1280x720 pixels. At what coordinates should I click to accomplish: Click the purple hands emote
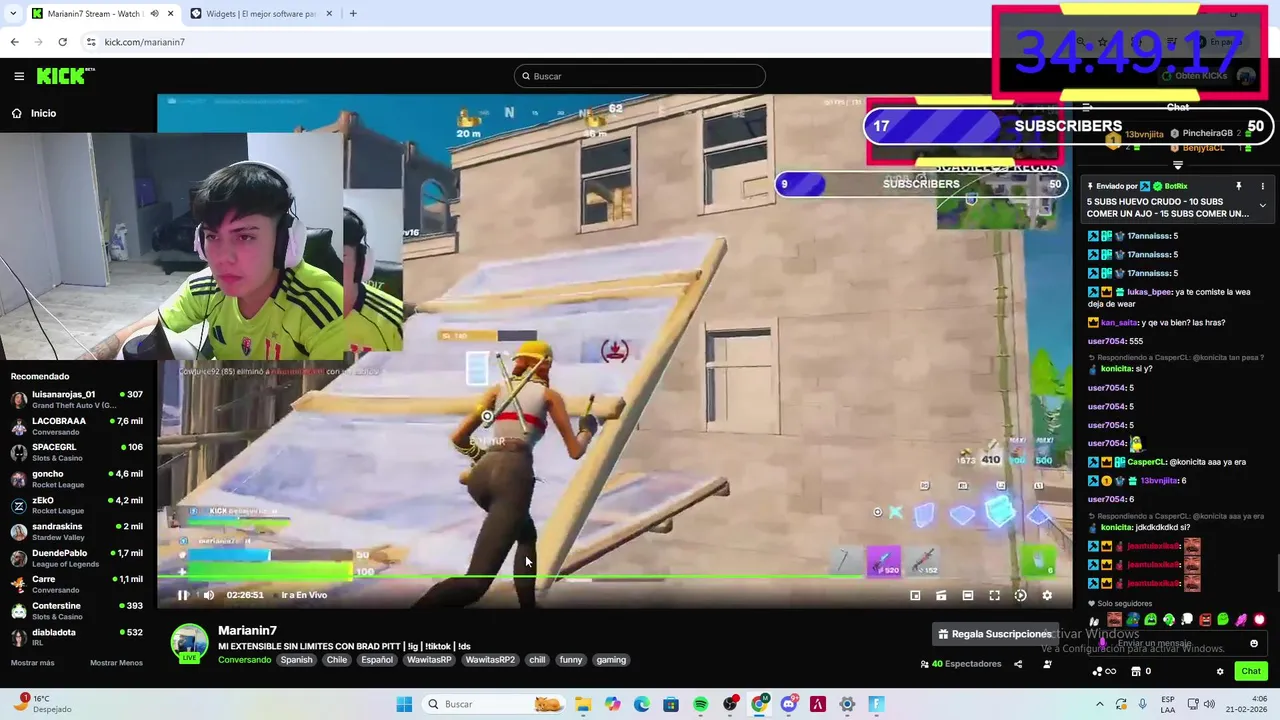pyautogui.click(x=1241, y=620)
